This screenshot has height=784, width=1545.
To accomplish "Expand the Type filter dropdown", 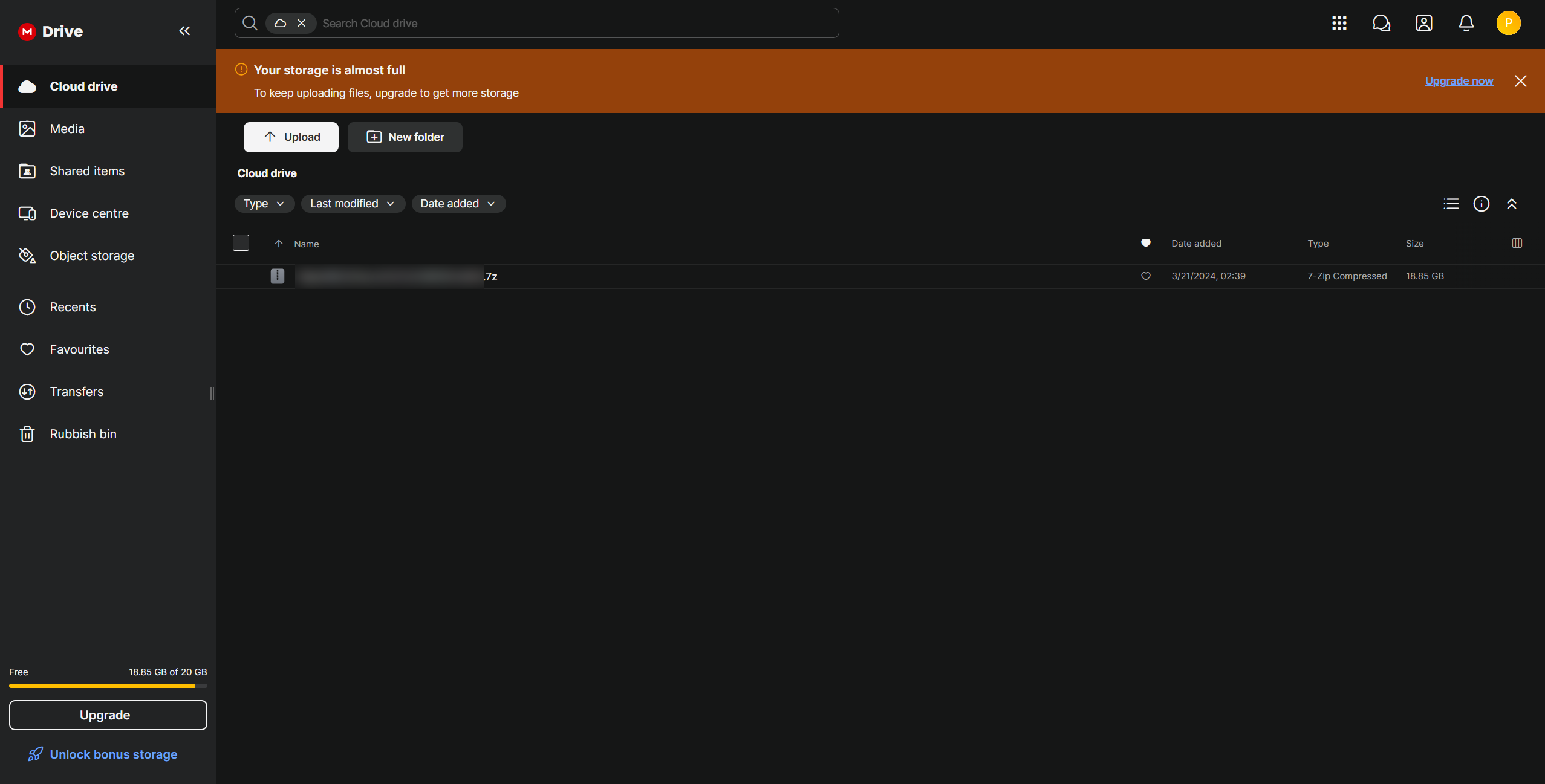I will click(264, 204).
